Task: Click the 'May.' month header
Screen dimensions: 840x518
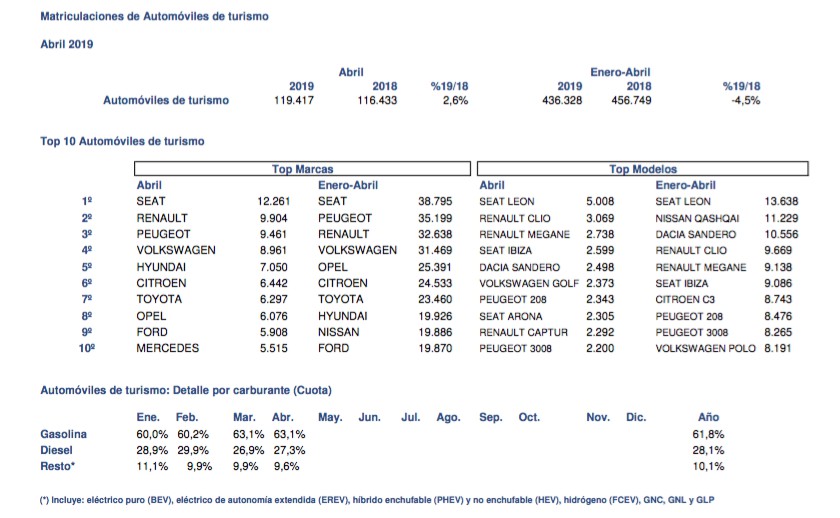Action: tap(330, 417)
